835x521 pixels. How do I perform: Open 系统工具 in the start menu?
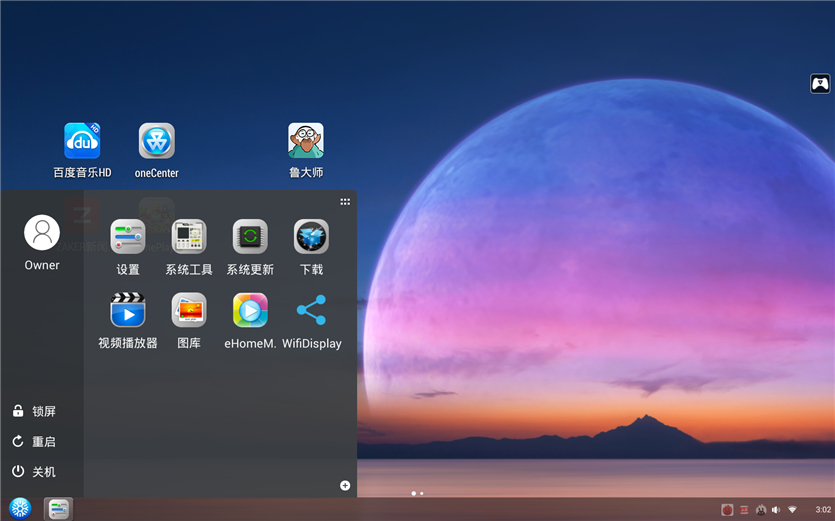[189, 237]
